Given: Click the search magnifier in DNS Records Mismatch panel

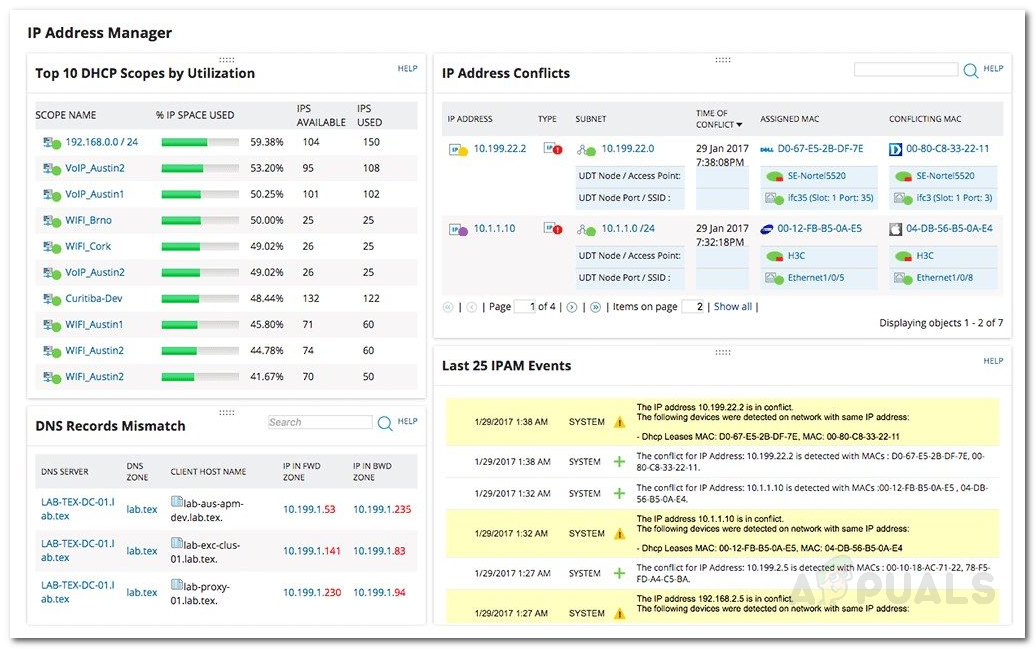Looking at the screenshot, I should [x=384, y=422].
